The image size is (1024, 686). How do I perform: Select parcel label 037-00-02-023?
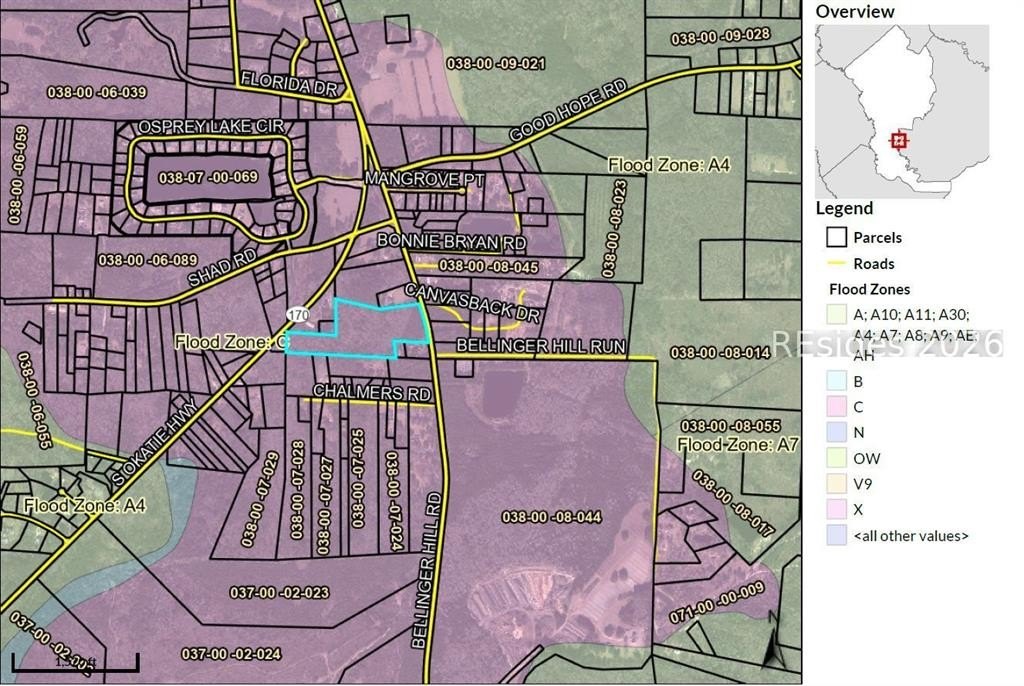(x=280, y=593)
